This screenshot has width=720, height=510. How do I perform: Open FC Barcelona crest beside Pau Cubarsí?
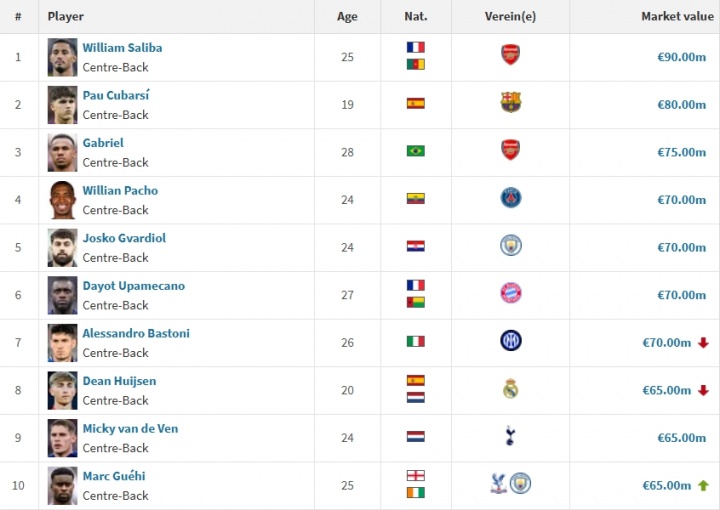tap(510, 103)
